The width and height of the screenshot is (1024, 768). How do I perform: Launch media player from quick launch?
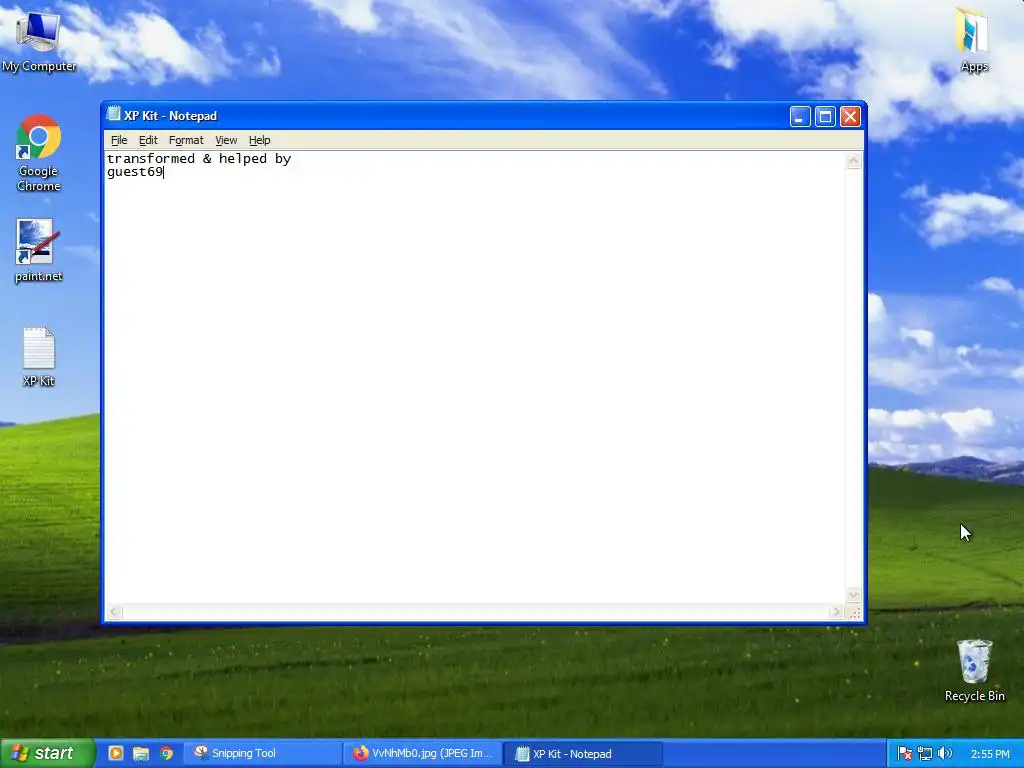[x=116, y=753]
